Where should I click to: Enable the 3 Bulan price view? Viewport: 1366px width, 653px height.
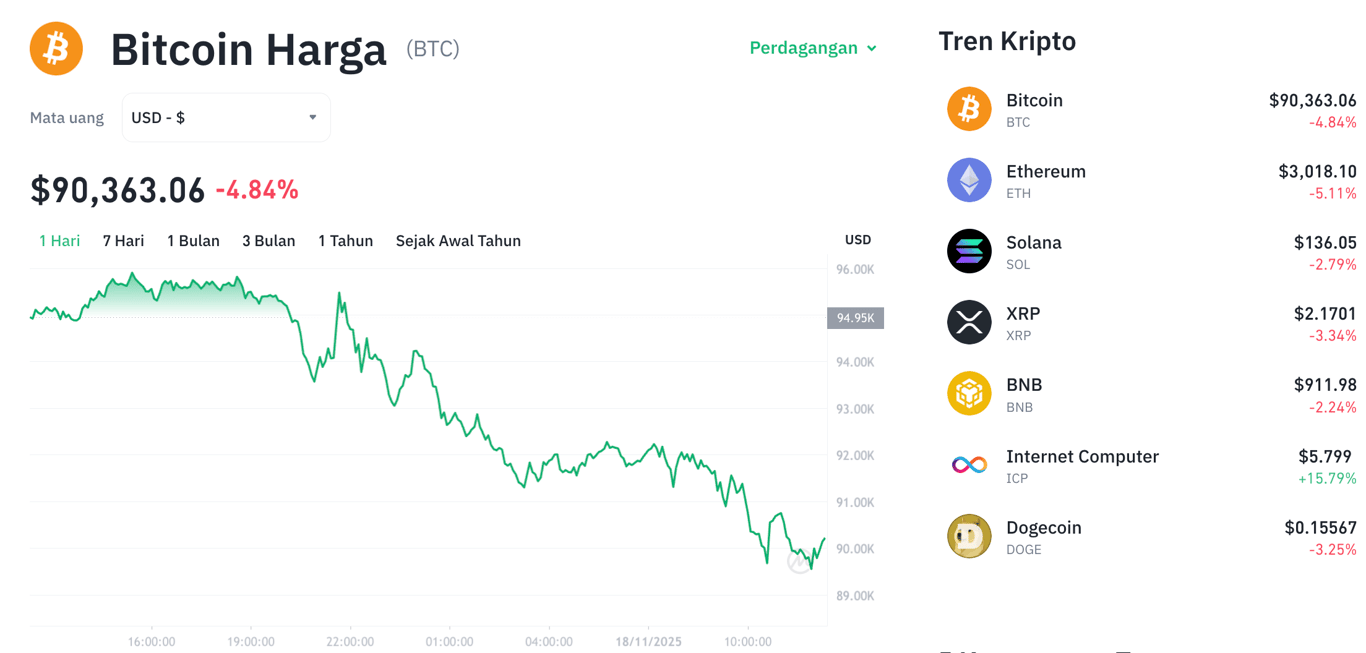[268, 240]
